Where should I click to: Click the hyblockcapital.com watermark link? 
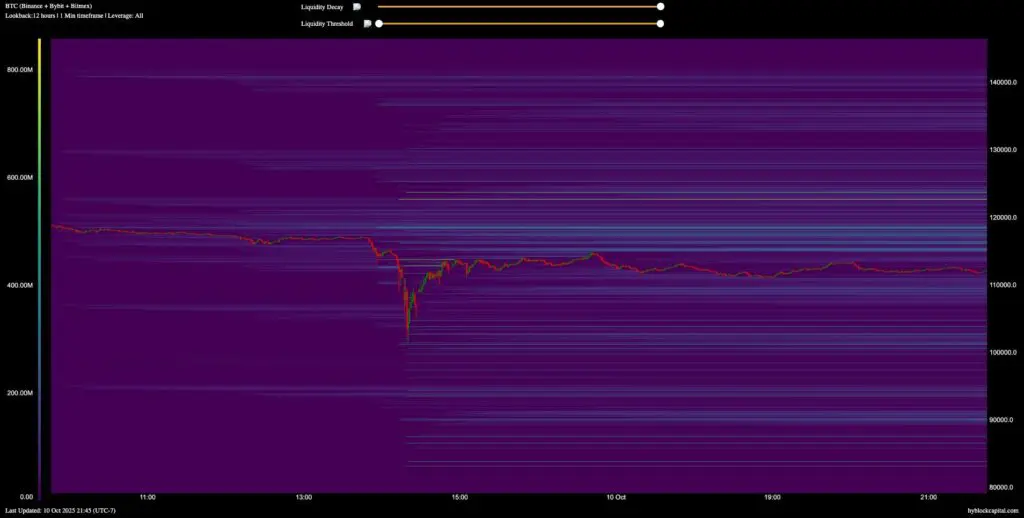tap(989, 510)
